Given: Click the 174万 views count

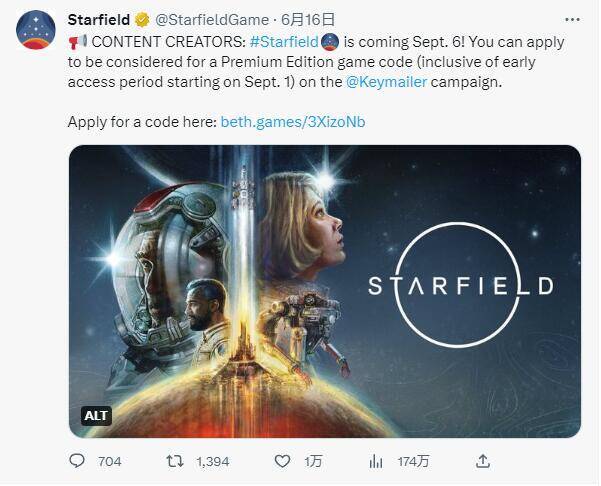Looking at the screenshot, I should pyautogui.click(x=413, y=461).
